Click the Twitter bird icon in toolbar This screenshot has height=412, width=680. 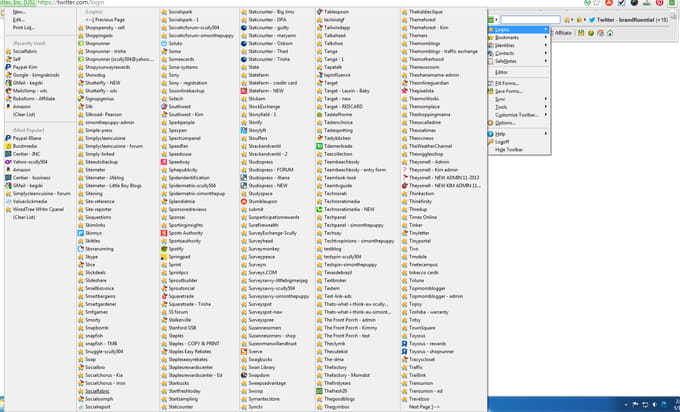tap(592, 20)
